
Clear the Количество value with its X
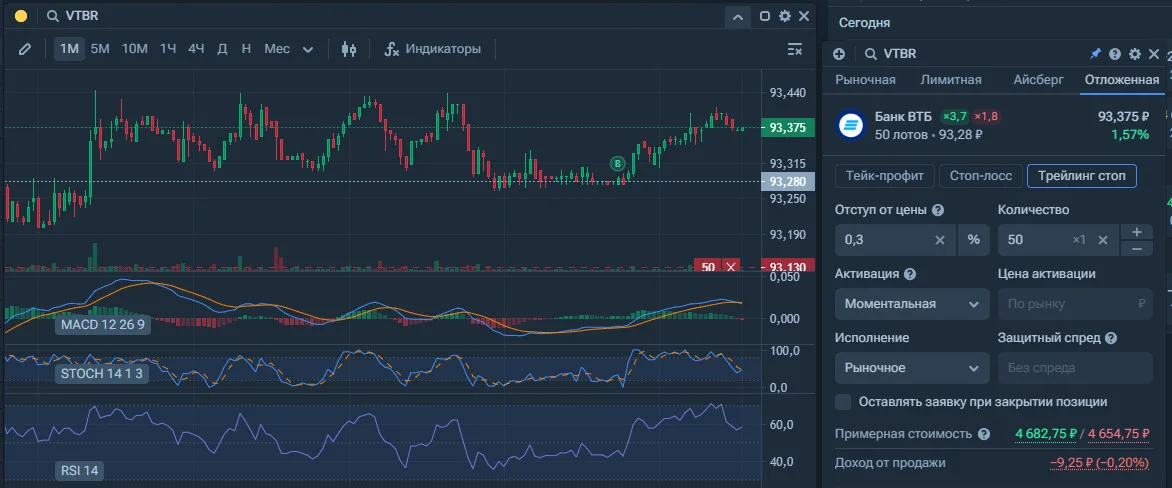pyautogui.click(x=1102, y=240)
